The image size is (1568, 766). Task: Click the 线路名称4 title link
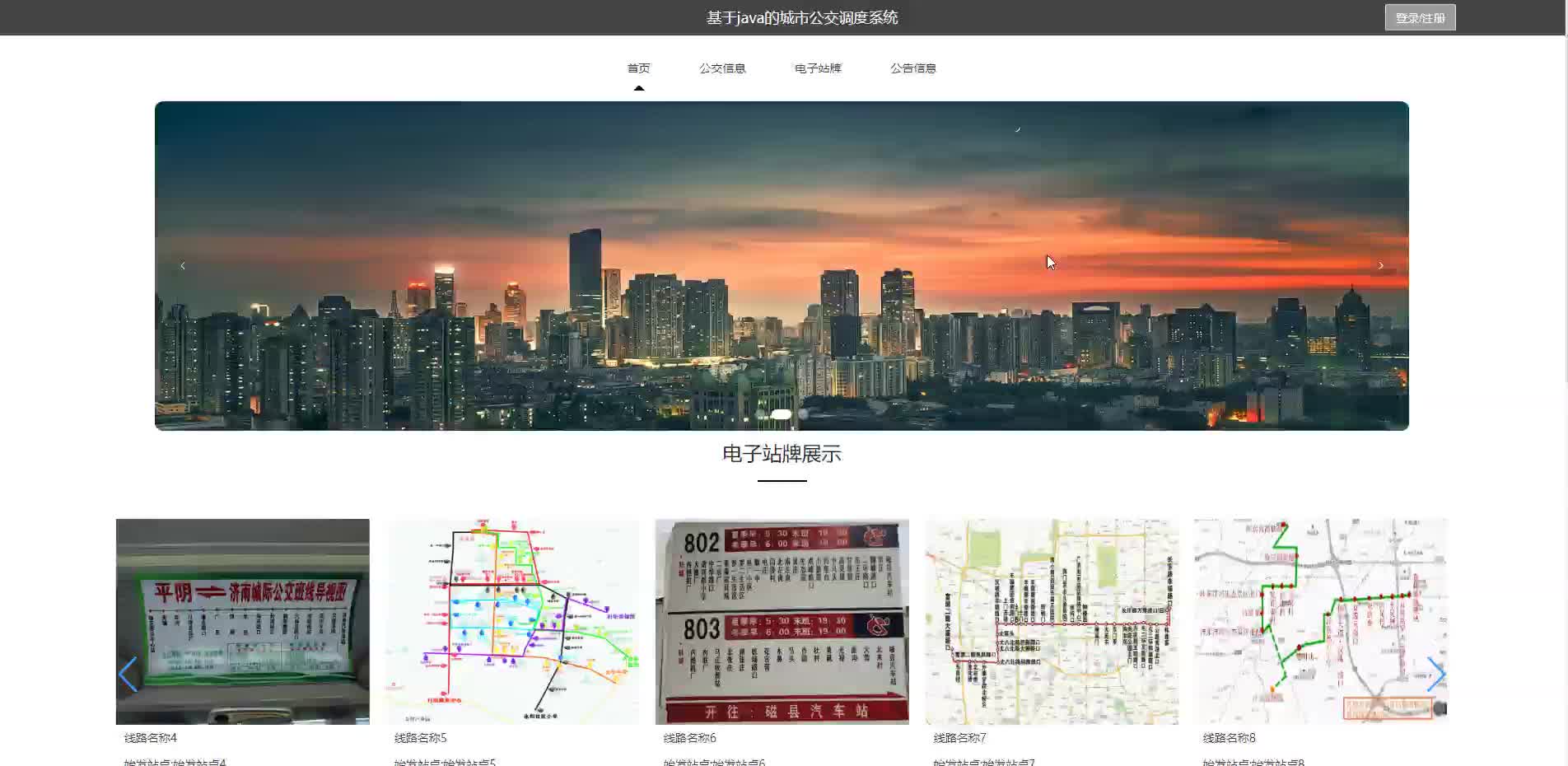[x=151, y=738]
